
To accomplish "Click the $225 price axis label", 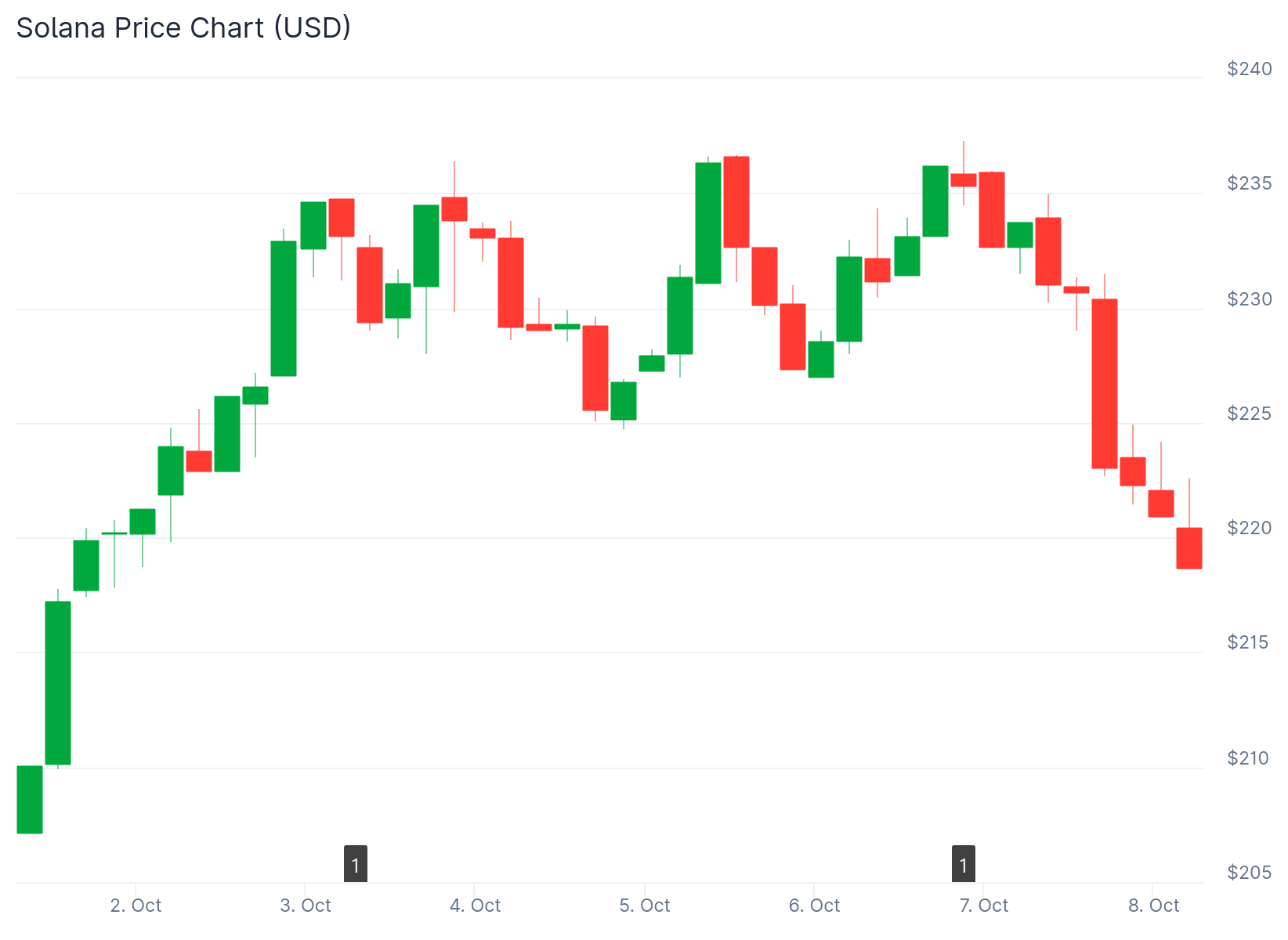I will (1250, 413).
